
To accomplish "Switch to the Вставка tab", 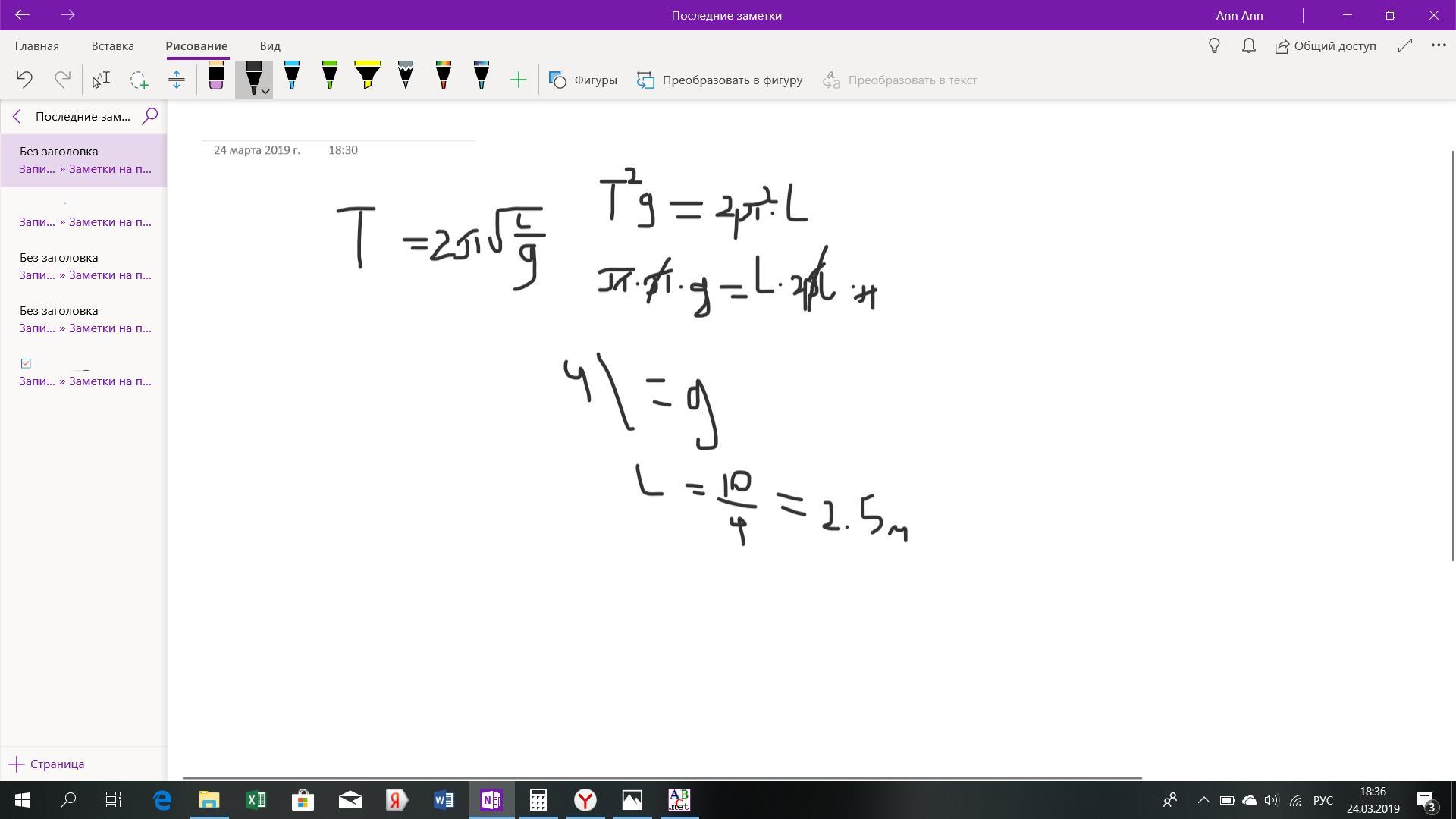I will coord(112,45).
